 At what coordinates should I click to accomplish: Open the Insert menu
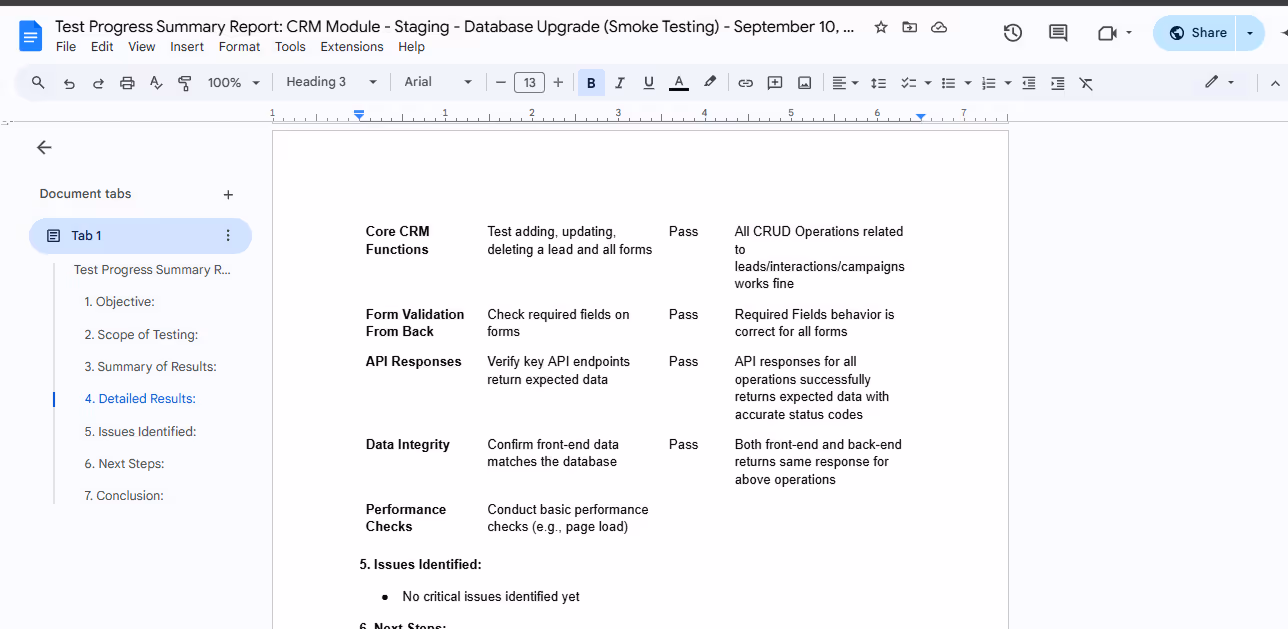187,47
